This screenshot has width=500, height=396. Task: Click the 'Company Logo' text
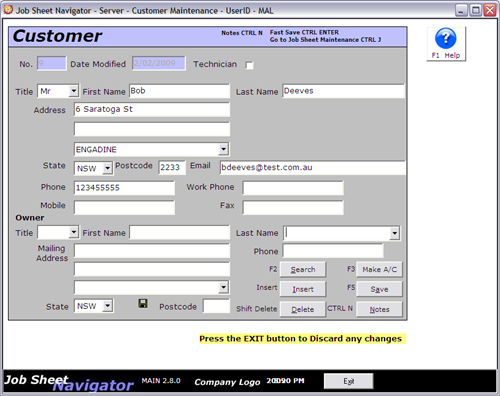point(227,382)
